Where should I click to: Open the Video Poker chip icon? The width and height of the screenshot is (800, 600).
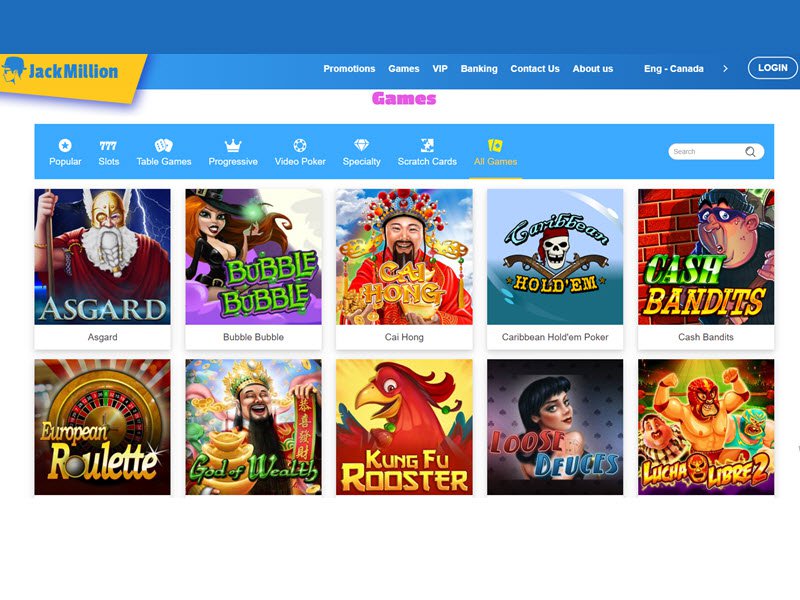[x=300, y=145]
